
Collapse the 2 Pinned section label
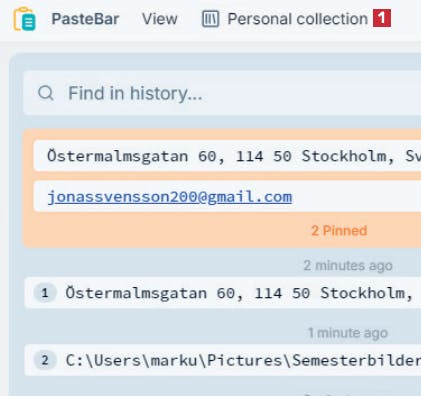[x=339, y=231]
